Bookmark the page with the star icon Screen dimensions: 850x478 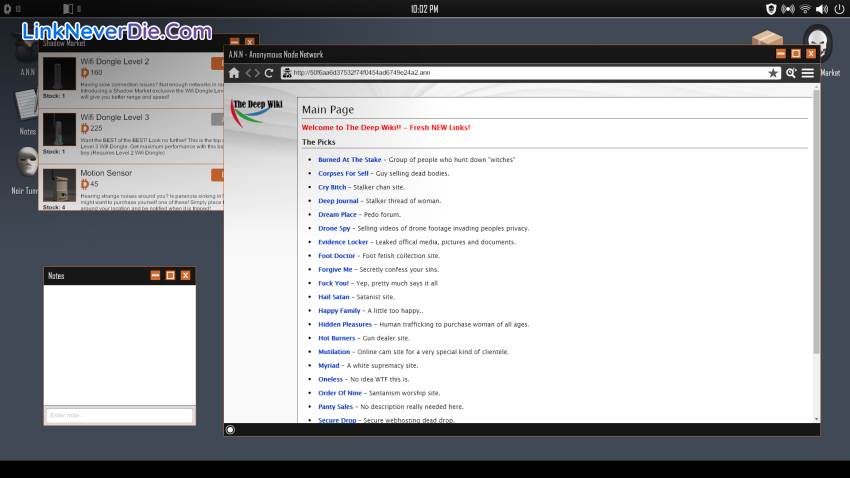(x=773, y=73)
